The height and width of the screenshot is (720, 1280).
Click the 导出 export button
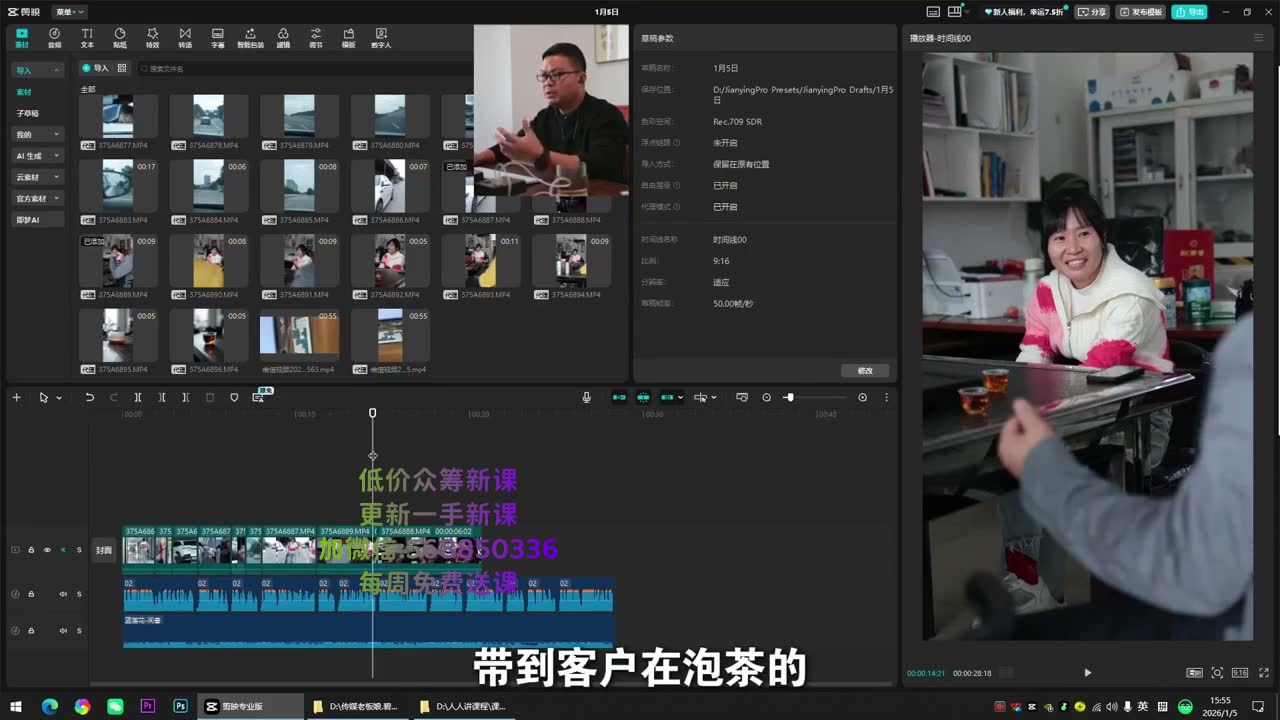[1190, 12]
